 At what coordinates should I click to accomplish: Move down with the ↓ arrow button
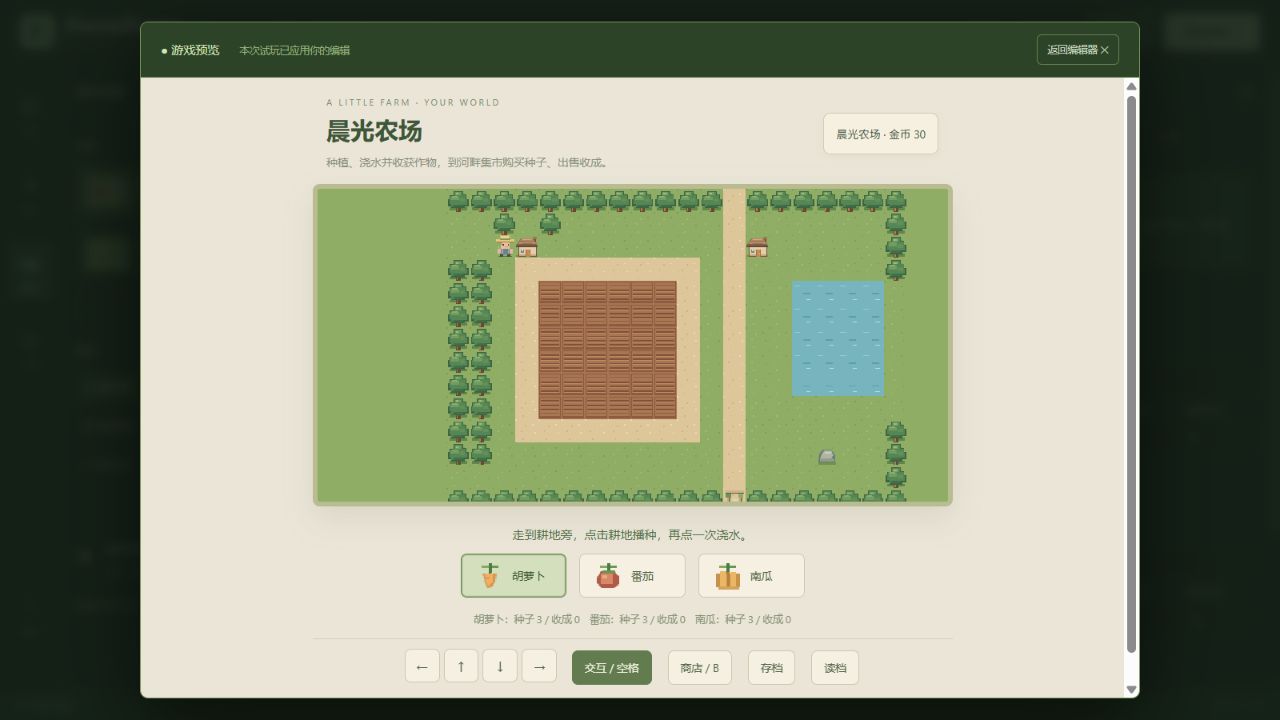(500, 667)
